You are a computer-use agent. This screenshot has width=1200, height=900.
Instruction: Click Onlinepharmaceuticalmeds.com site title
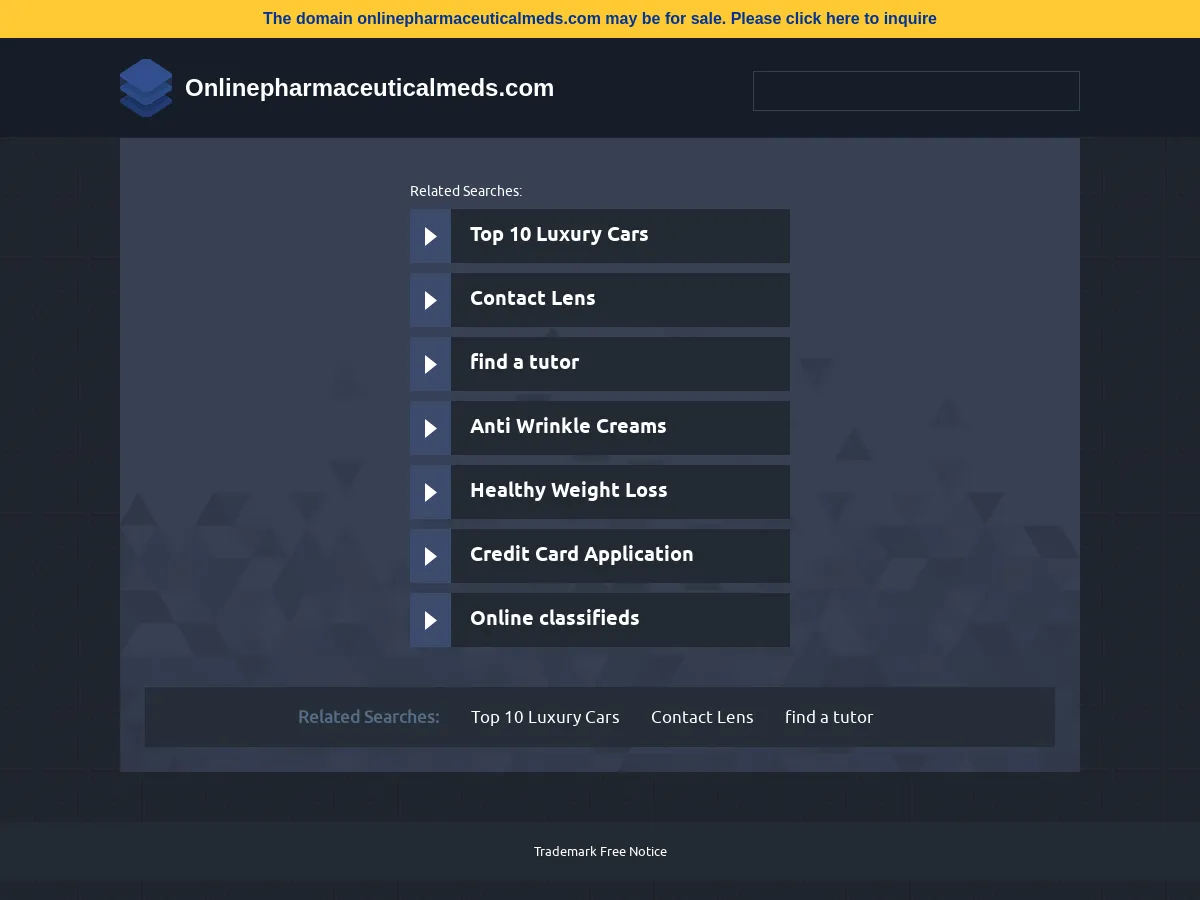point(369,88)
